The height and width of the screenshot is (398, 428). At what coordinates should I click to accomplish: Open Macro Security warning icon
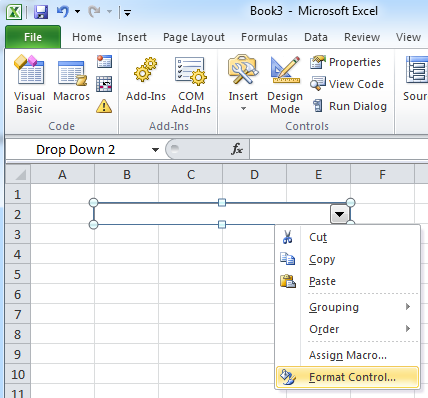click(x=104, y=106)
